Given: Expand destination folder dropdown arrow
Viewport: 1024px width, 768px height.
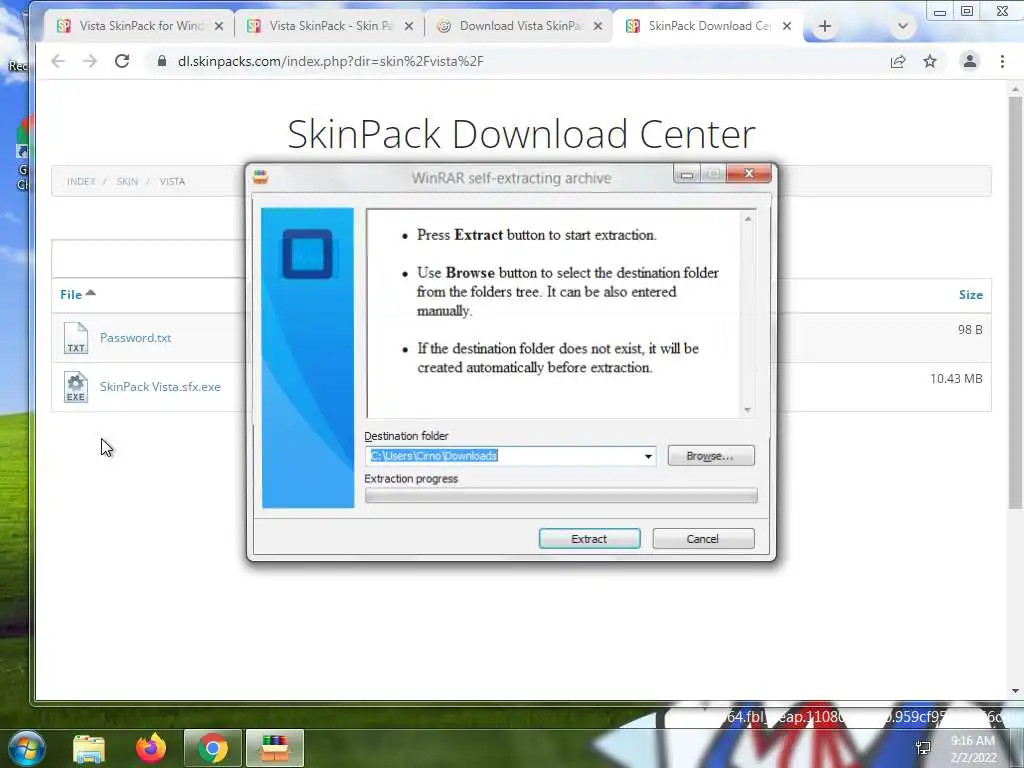Looking at the screenshot, I should [648, 456].
